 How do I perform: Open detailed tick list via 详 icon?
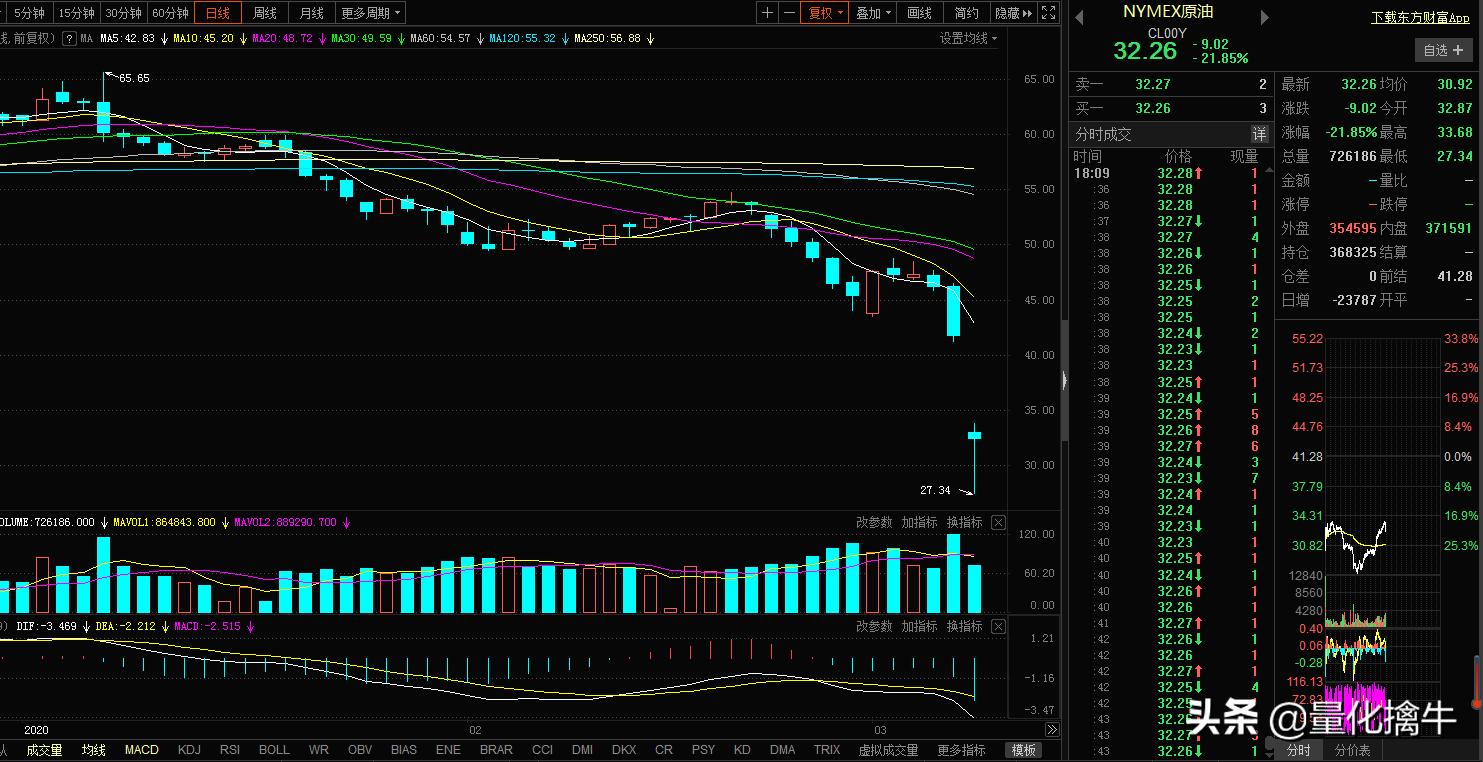pyautogui.click(x=1259, y=134)
